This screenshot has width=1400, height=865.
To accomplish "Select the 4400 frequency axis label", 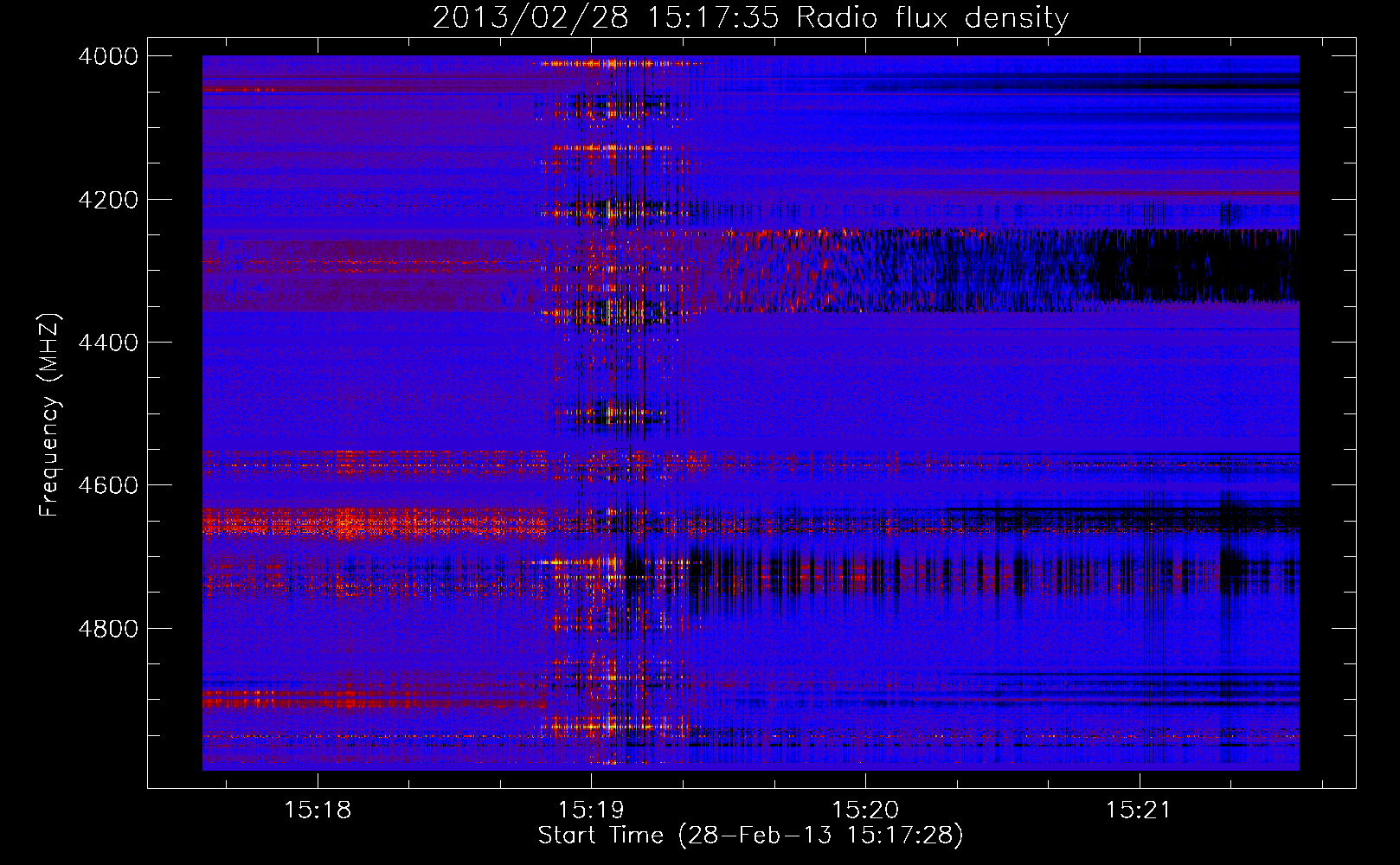I will 108,343.
